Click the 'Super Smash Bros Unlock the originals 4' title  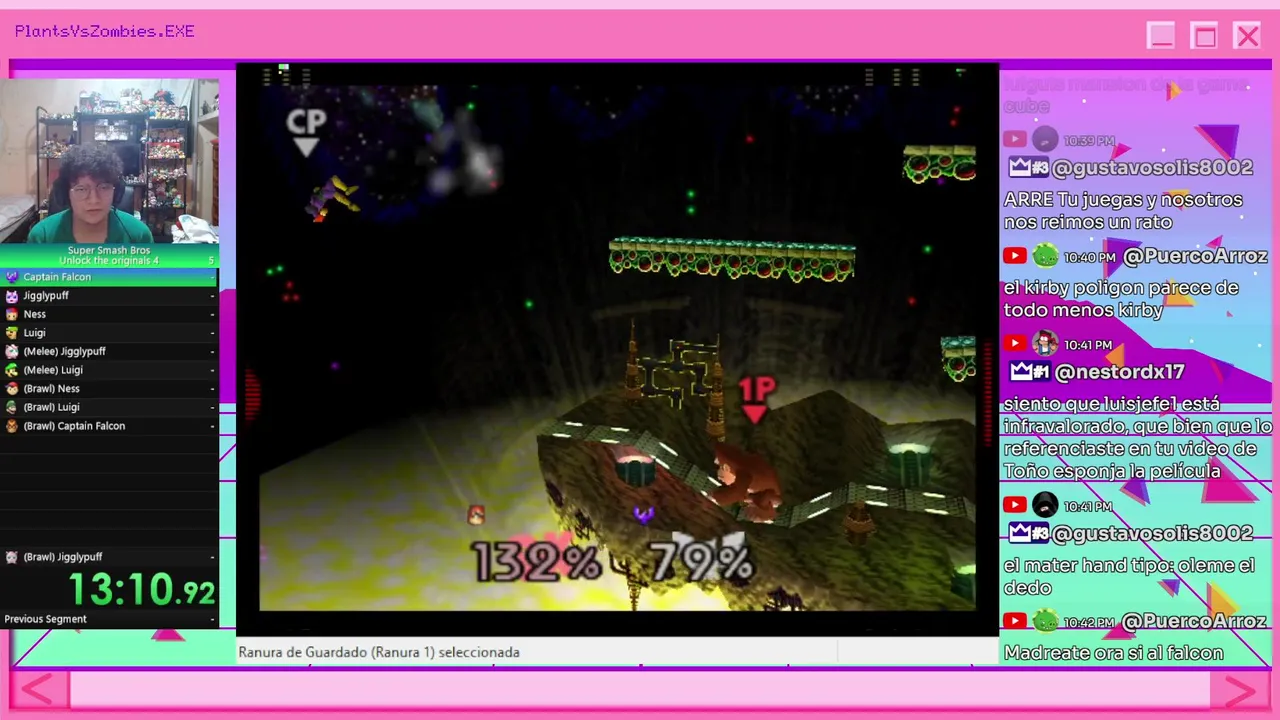(109, 256)
